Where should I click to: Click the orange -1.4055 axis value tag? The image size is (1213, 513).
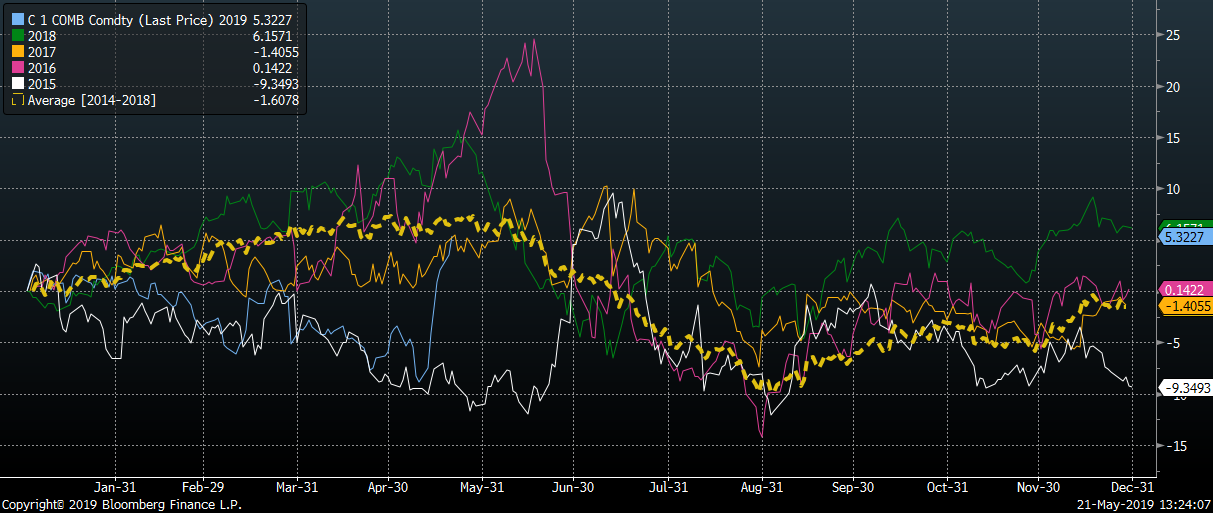coord(1183,305)
